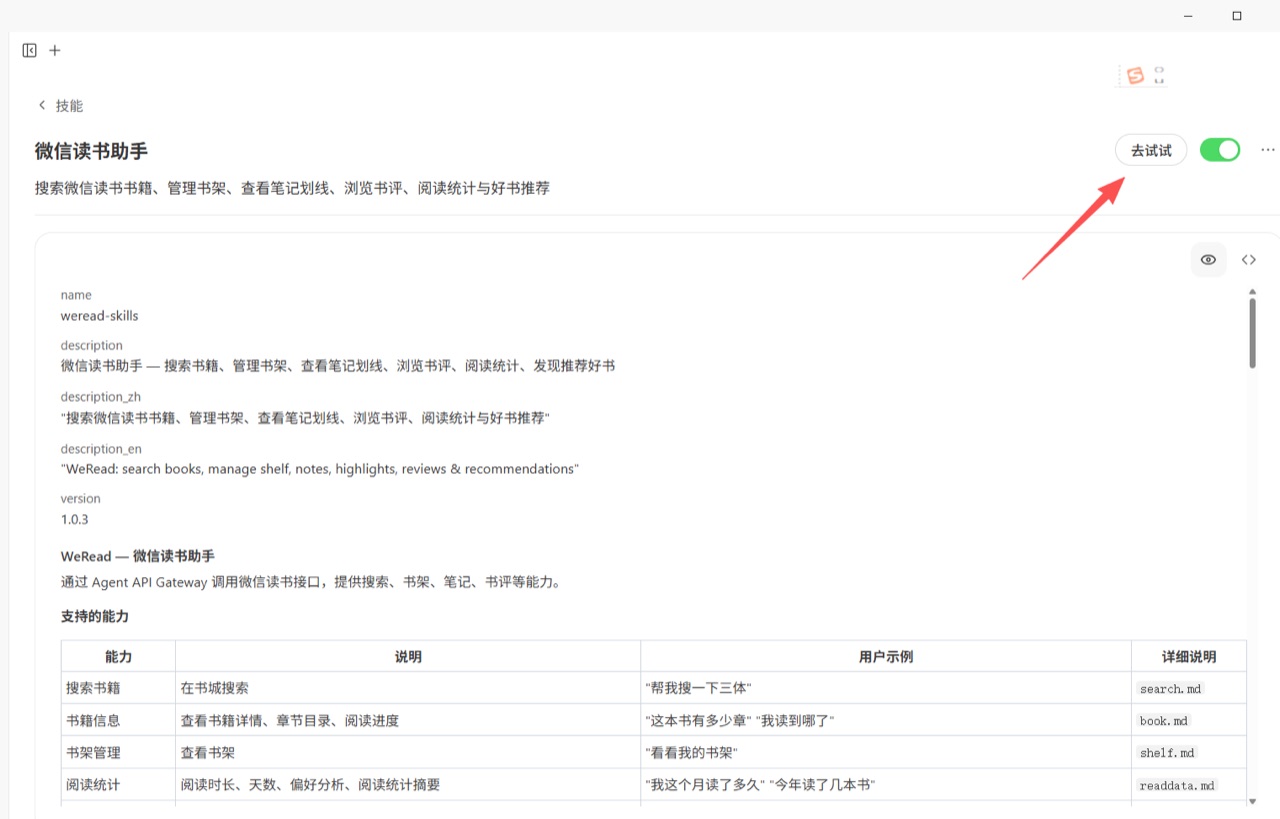Click the version number 1.0.3

tap(75, 519)
